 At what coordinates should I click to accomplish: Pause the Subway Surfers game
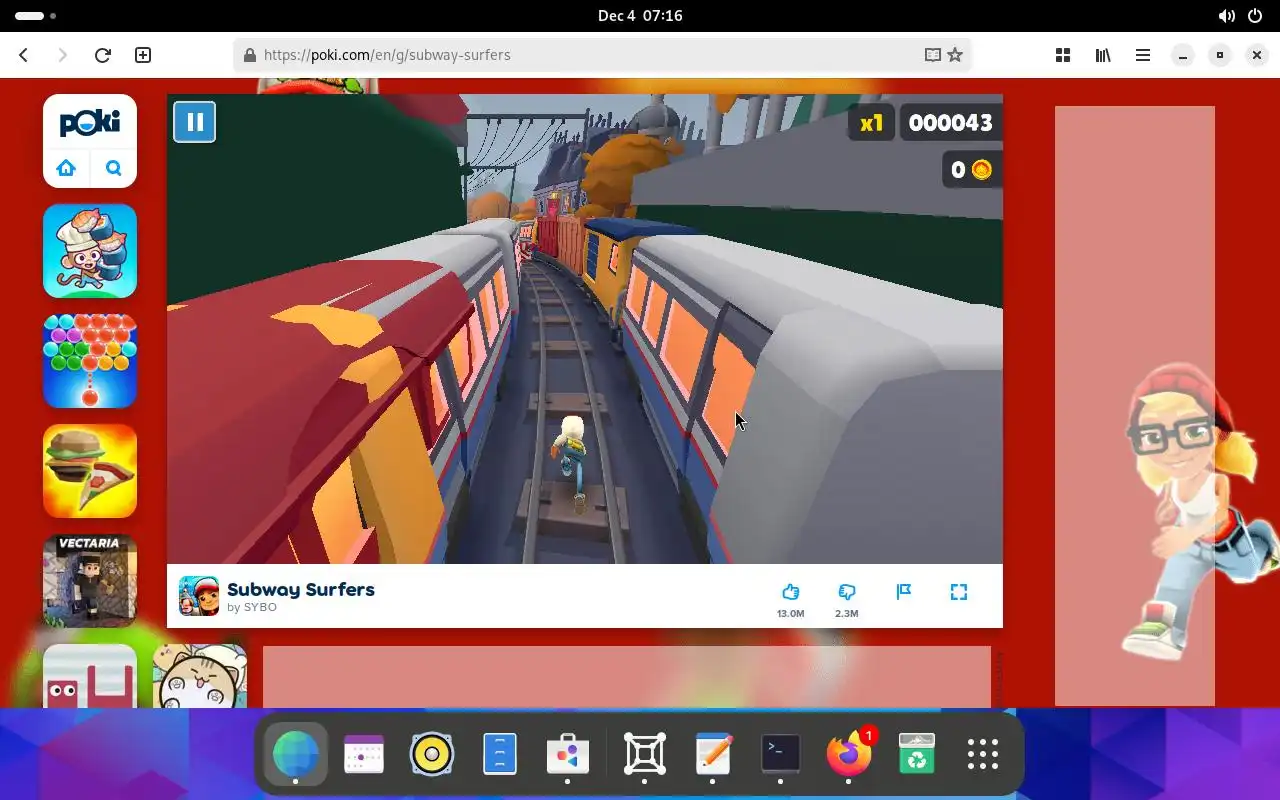click(x=194, y=122)
